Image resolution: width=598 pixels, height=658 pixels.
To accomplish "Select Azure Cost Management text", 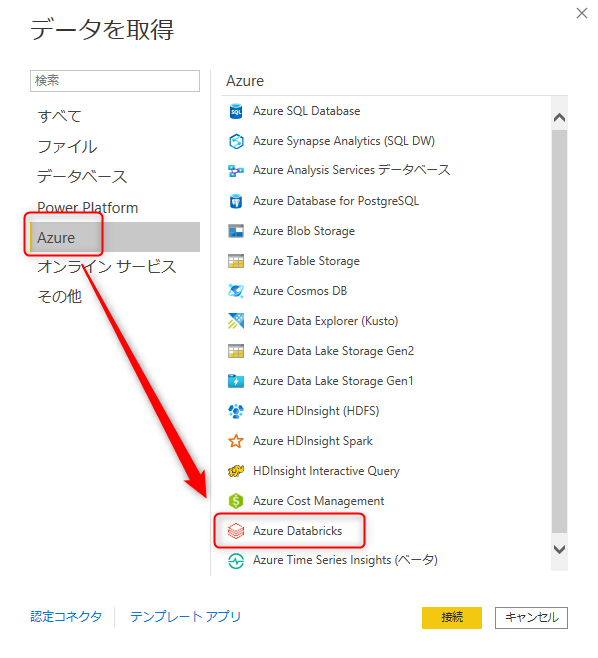I will tap(319, 501).
